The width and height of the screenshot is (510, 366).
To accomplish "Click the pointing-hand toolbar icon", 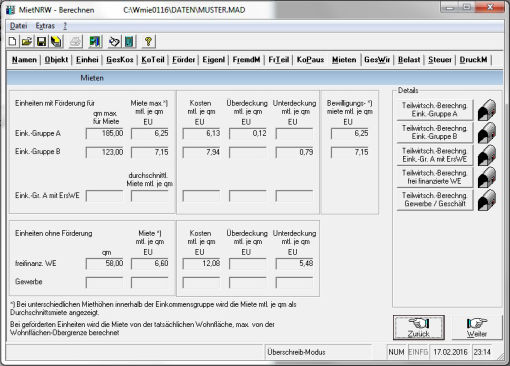I will 114,42.
